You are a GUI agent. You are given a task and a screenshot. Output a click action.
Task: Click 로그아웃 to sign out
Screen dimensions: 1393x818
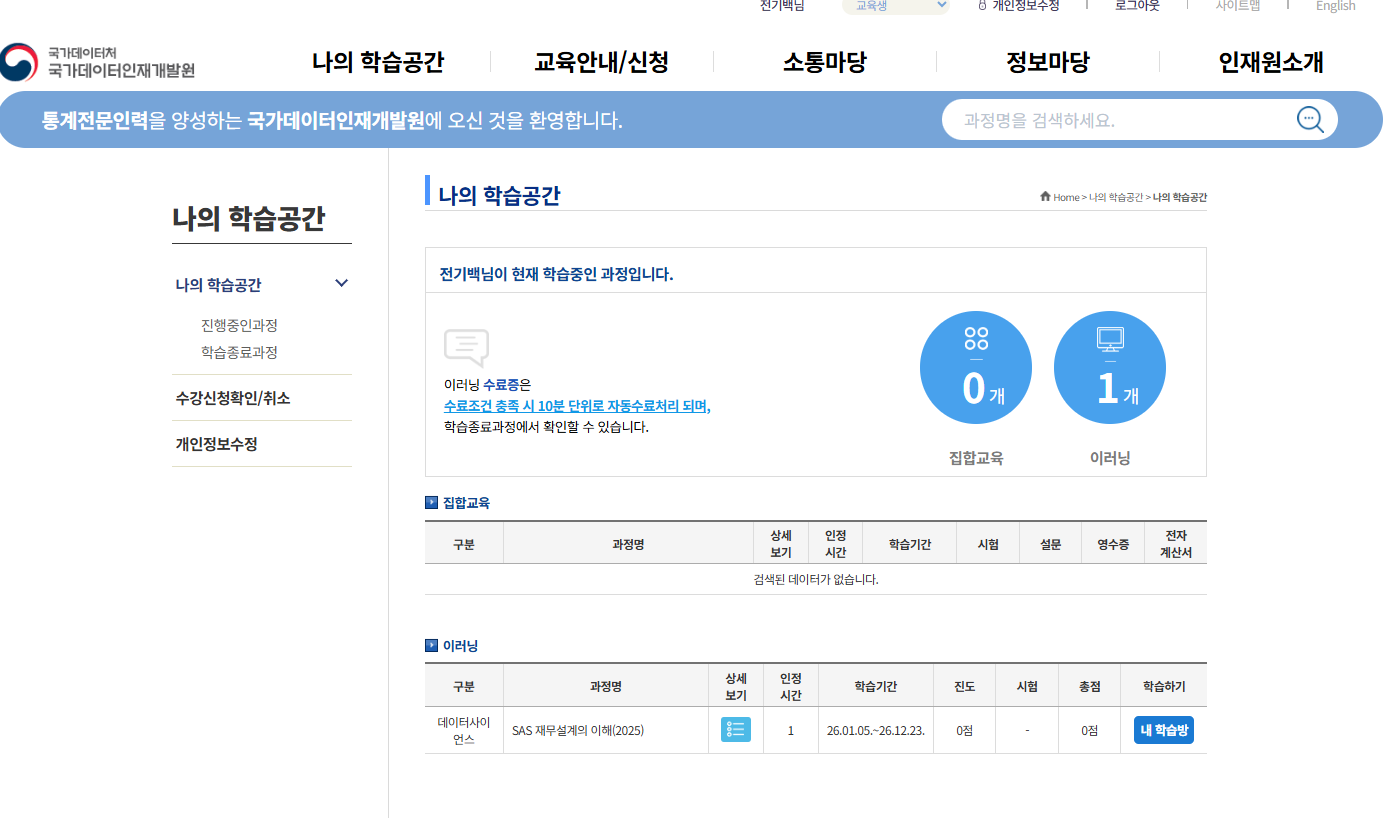[x=1136, y=6]
